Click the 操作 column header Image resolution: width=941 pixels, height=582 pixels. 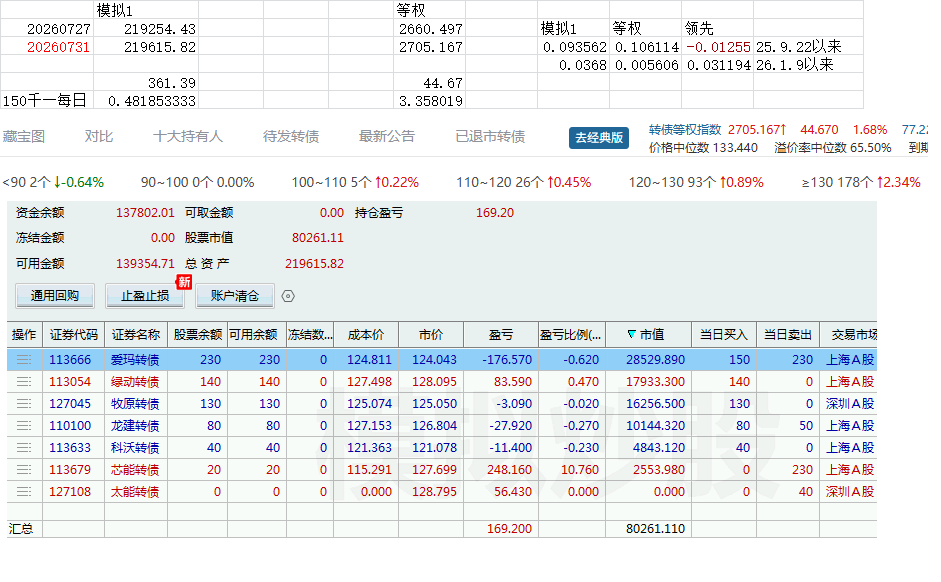[x=24, y=335]
